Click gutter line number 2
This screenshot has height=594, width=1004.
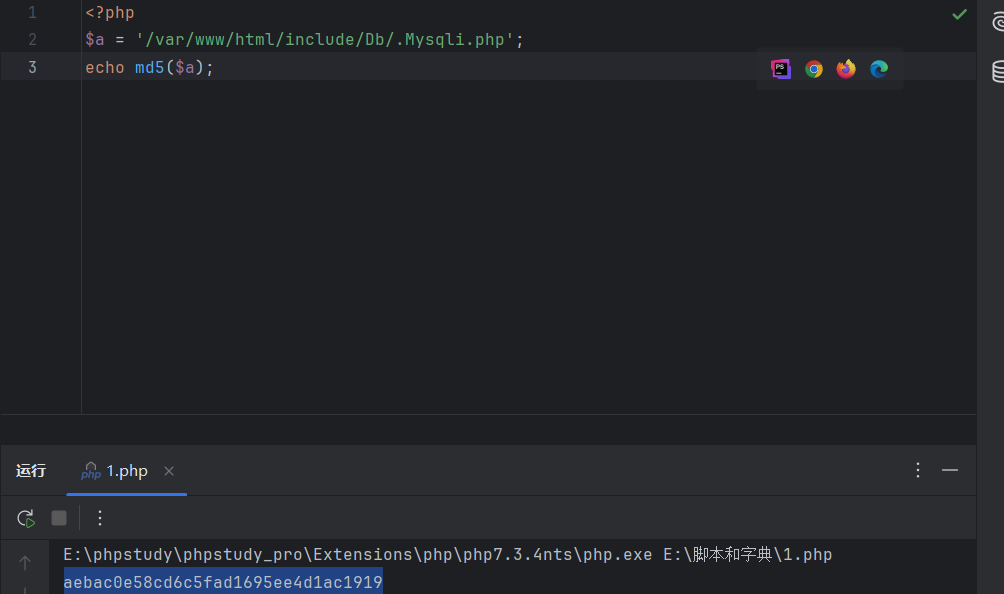[x=32, y=40]
